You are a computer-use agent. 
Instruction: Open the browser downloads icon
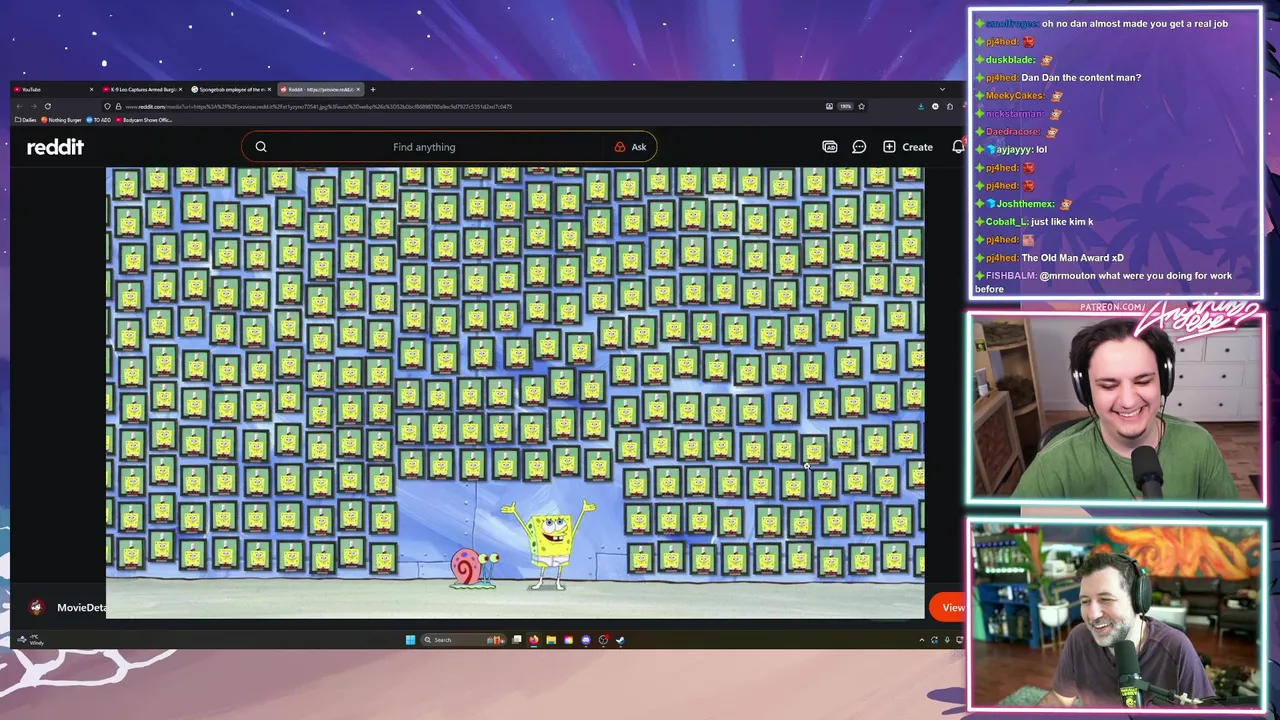pyautogui.click(x=921, y=106)
